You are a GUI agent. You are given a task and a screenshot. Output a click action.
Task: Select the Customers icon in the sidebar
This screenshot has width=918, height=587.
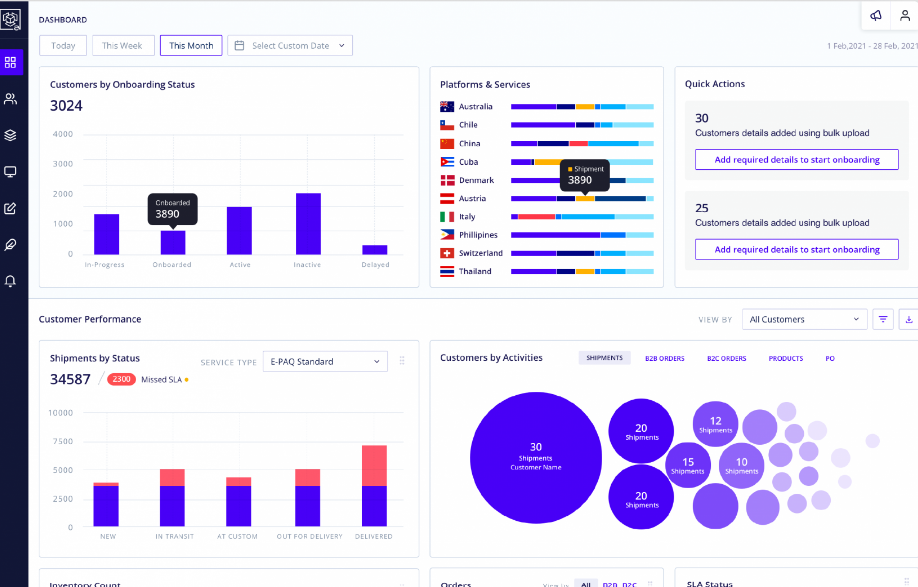click(x=11, y=98)
